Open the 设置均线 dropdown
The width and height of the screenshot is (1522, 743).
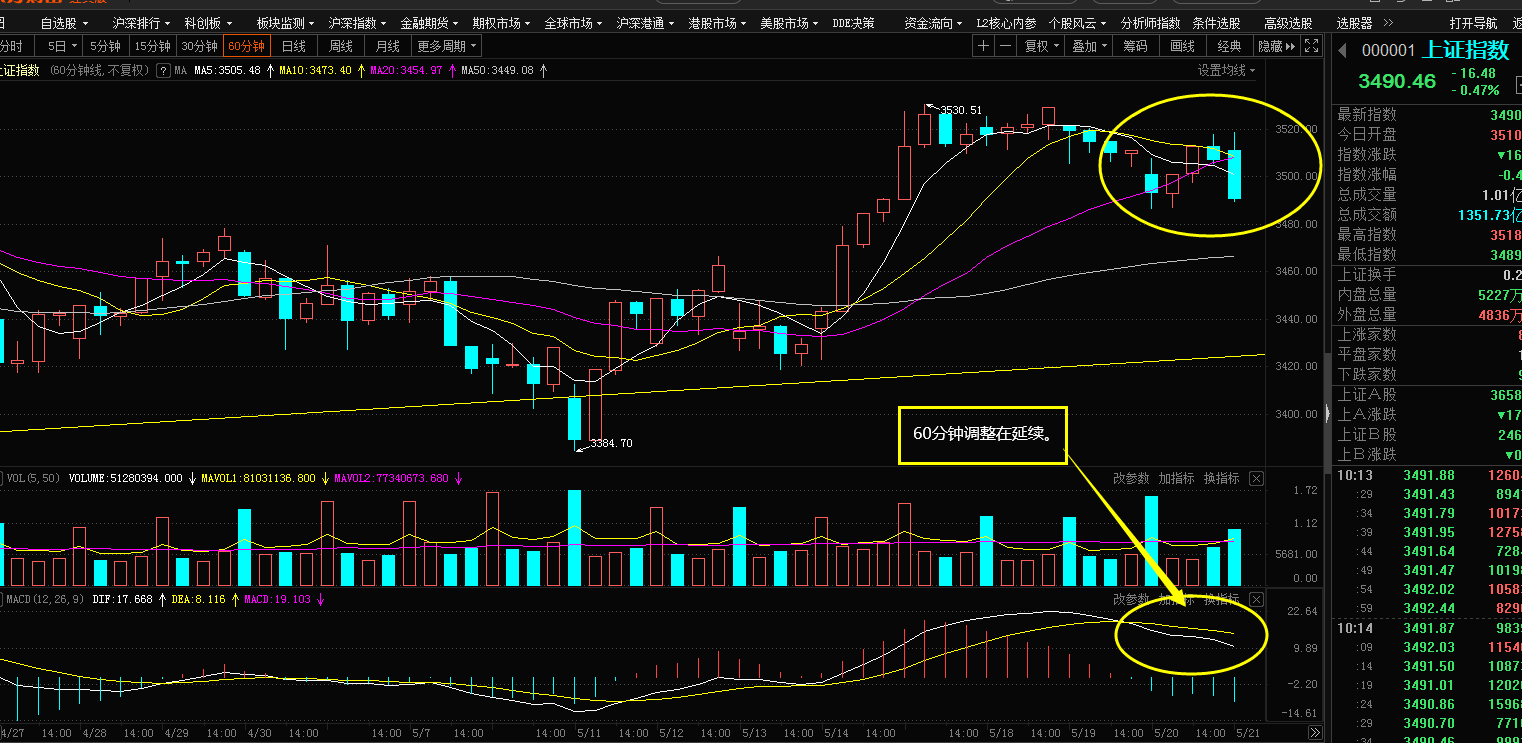point(1227,70)
